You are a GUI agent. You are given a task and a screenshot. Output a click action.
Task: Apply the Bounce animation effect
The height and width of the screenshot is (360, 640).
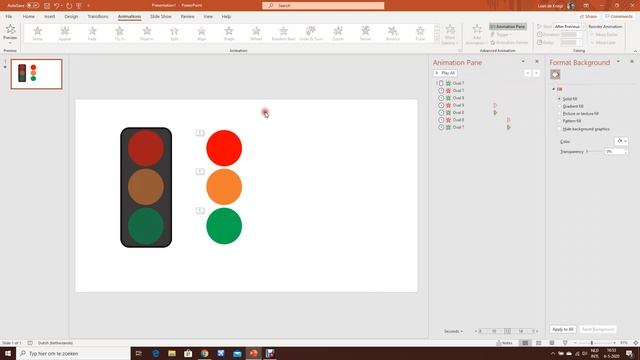tap(393, 33)
